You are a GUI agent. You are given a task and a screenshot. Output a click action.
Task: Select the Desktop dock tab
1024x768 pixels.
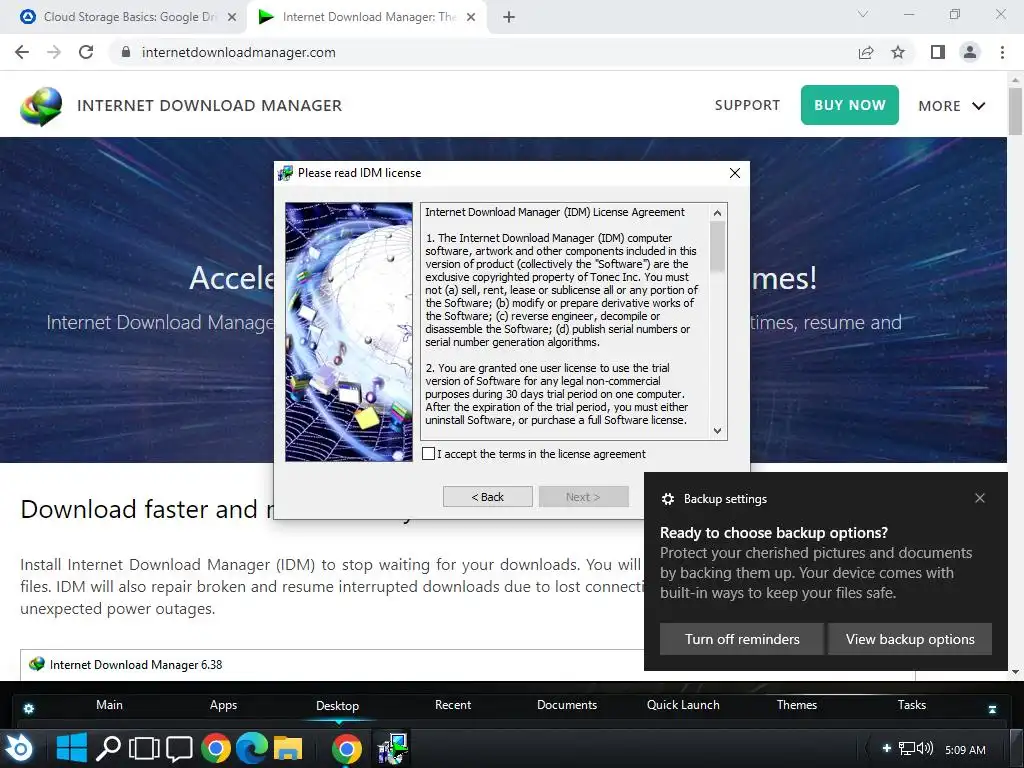(337, 705)
